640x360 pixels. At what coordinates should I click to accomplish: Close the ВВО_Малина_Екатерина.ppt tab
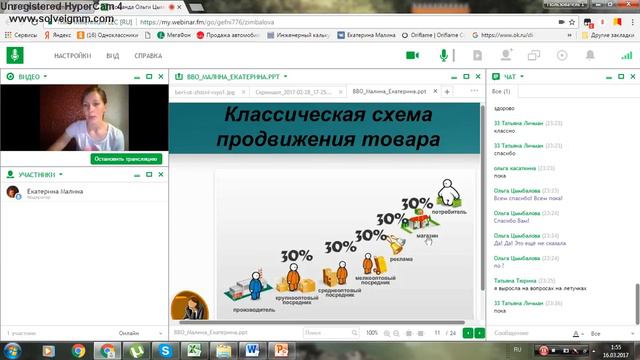[x=435, y=91]
